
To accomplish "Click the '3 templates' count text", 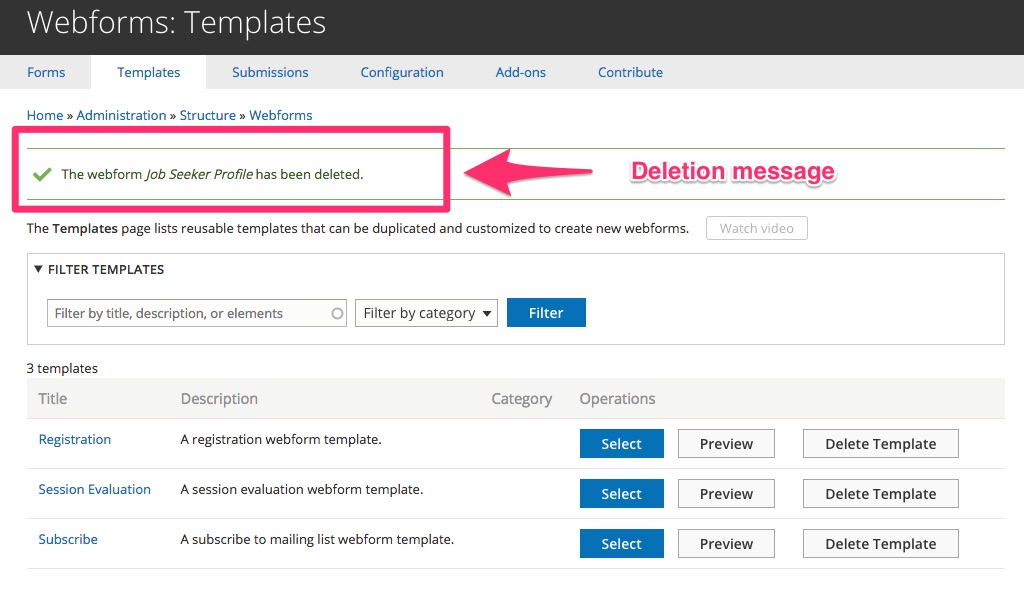I will [62, 368].
